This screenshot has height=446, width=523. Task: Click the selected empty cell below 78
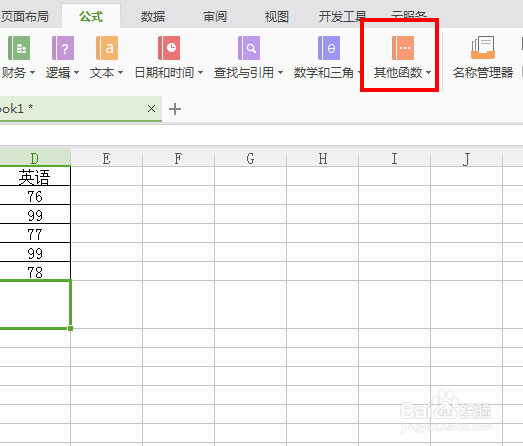click(35, 304)
